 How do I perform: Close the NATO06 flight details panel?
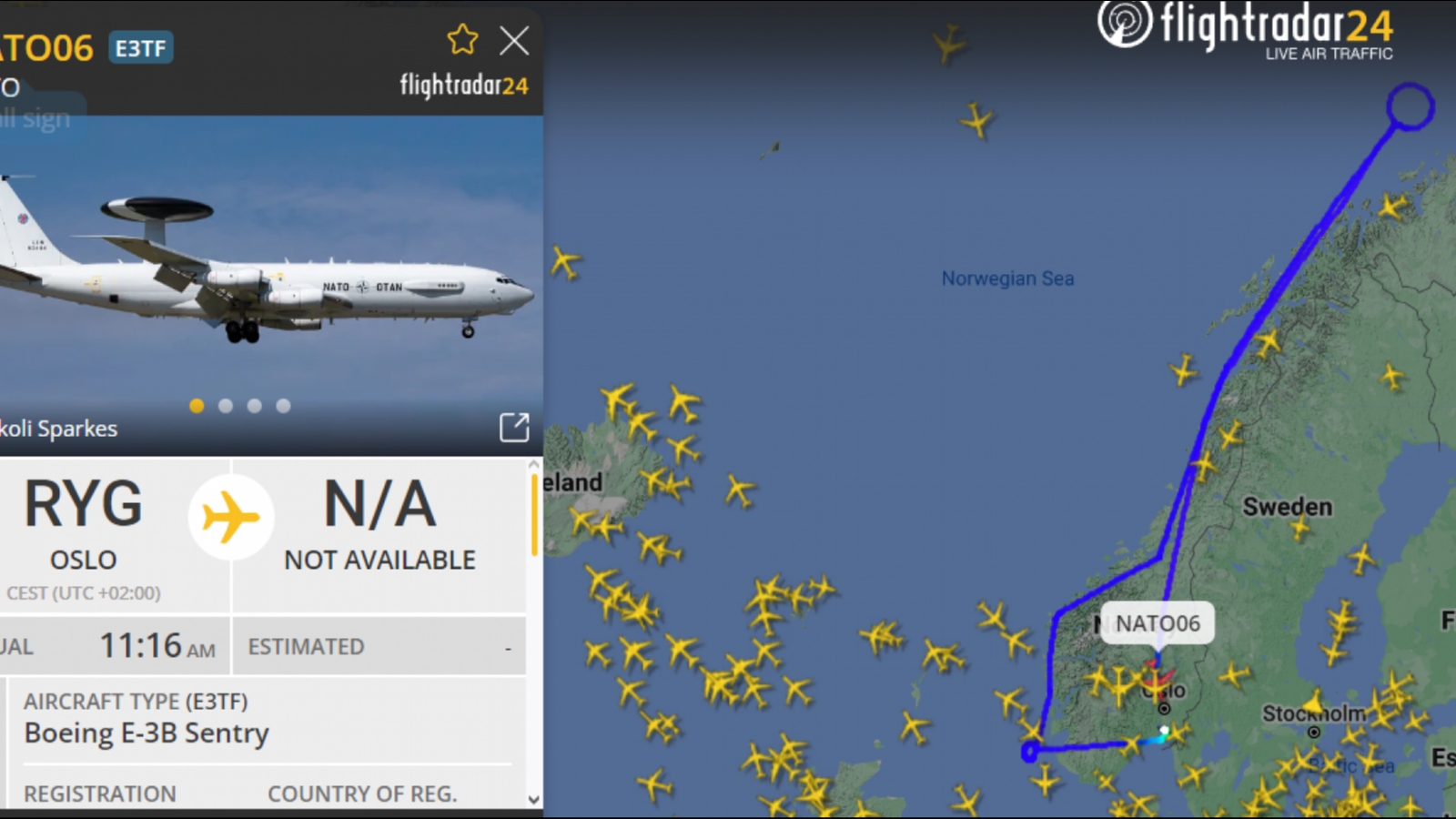[x=514, y=40]
